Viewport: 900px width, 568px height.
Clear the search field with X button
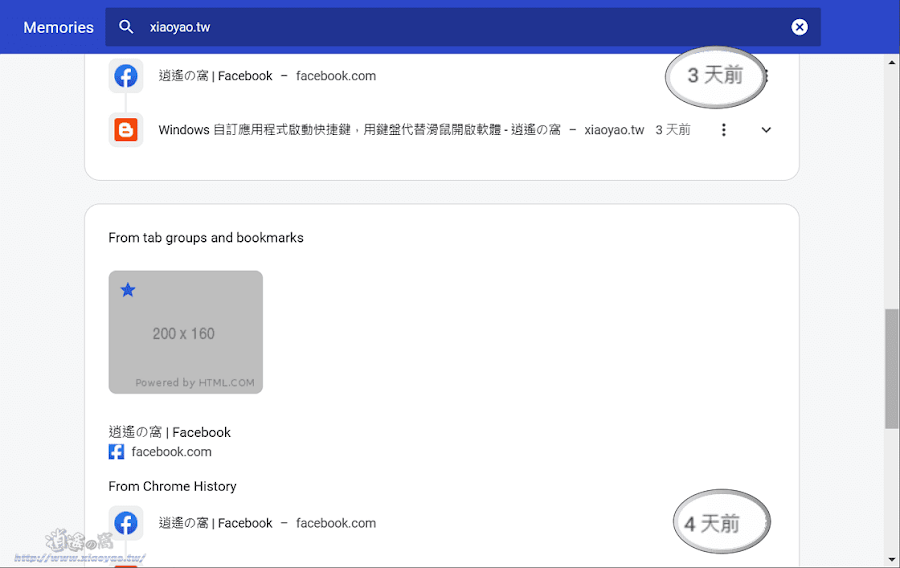point(799,27)
